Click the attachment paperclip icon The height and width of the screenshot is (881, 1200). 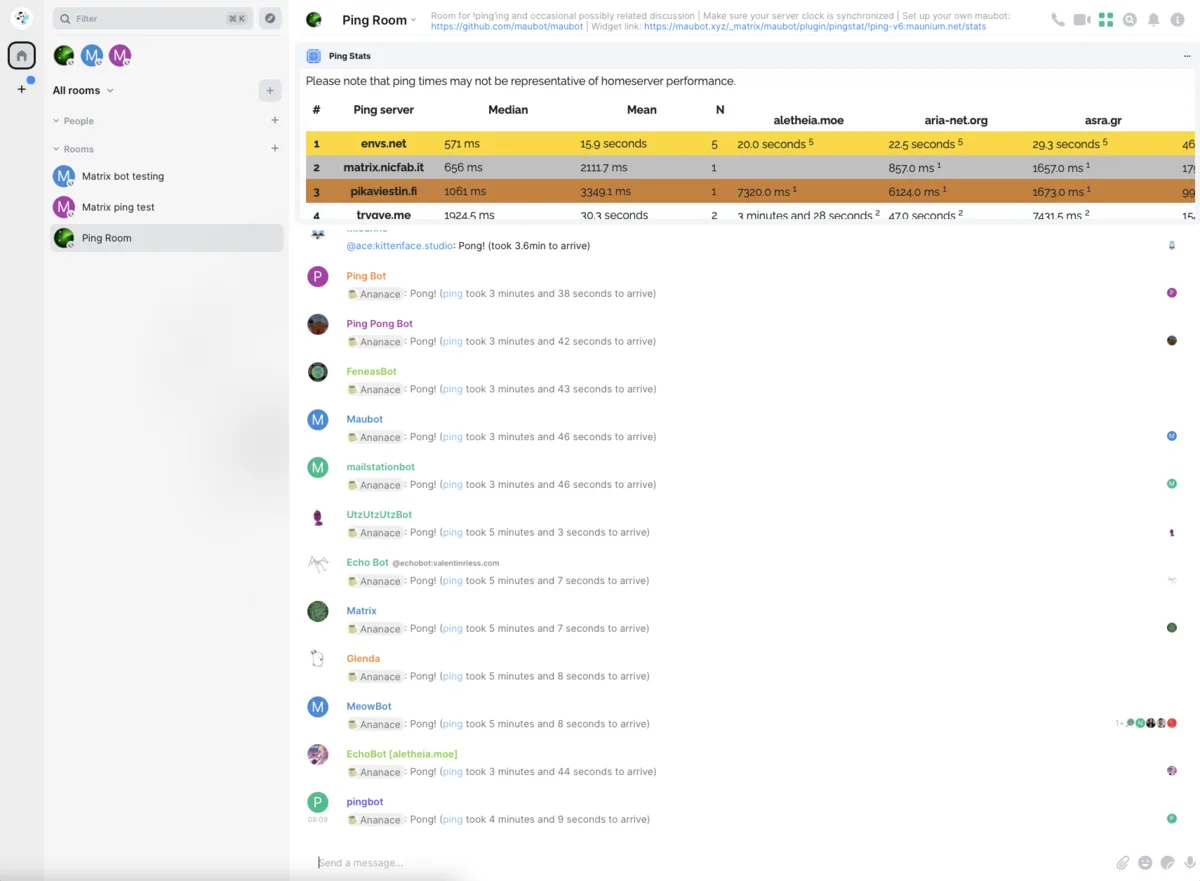[x=1123, y=862]
